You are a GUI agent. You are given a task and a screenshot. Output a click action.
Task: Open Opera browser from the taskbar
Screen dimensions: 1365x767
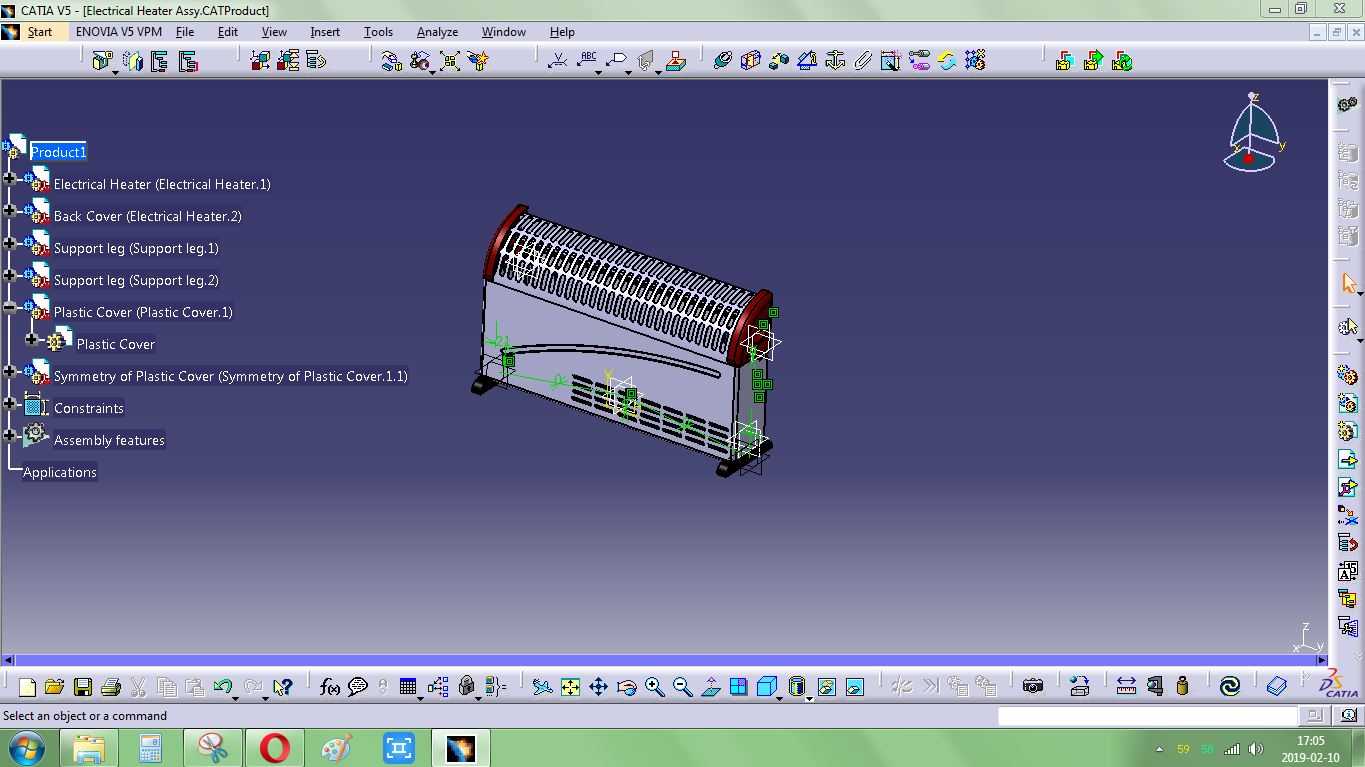(x=274, y=748)
